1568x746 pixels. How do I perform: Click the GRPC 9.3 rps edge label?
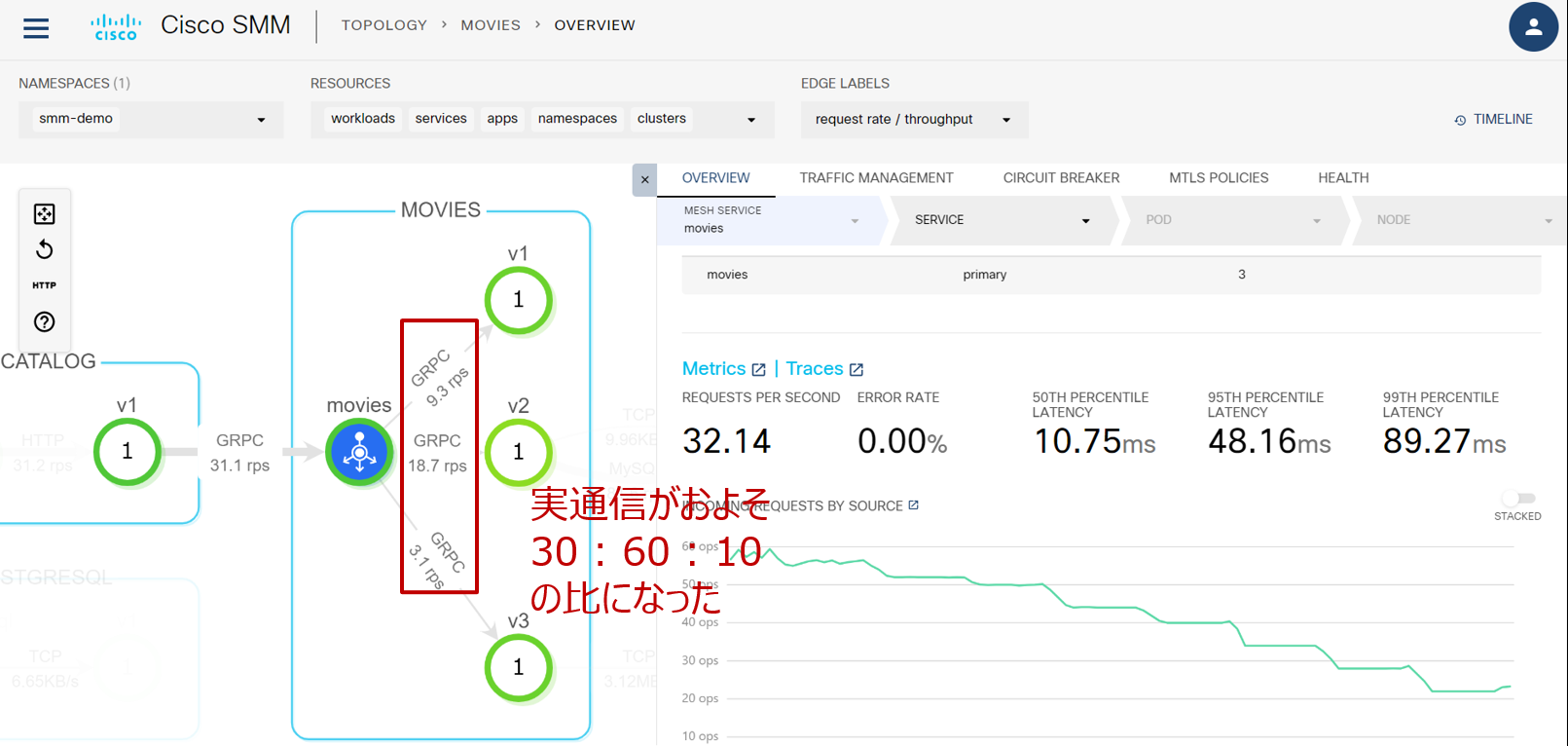(440, 378)
